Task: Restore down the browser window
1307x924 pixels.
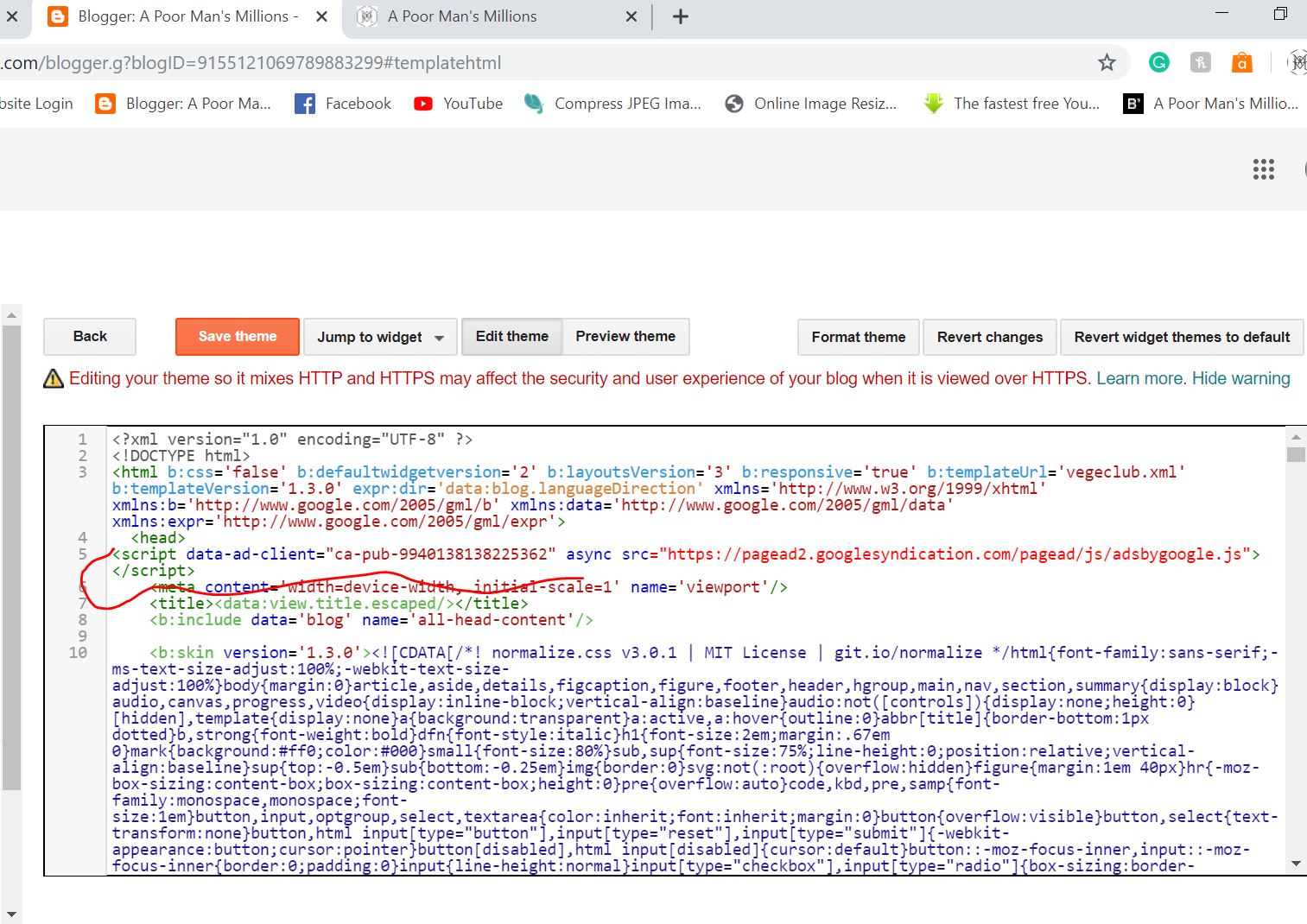Action: 1280,13
